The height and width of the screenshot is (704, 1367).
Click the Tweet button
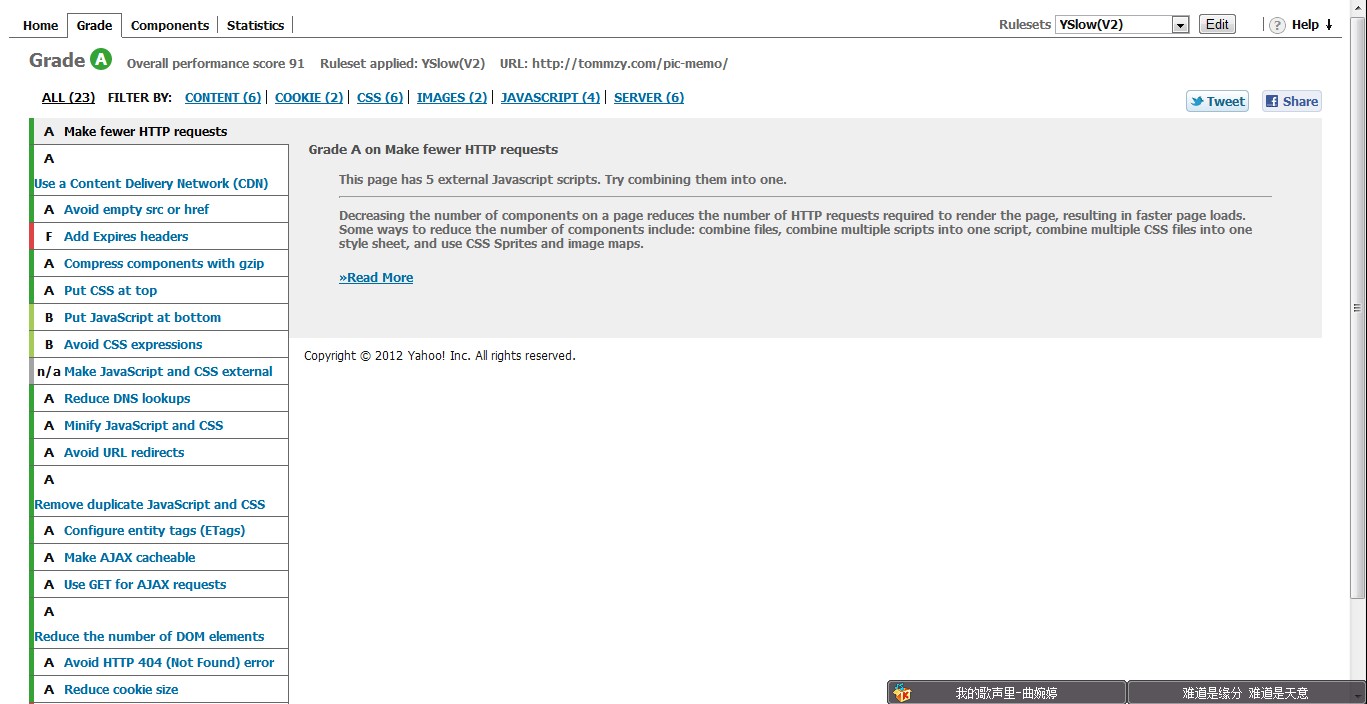pos(1217,101)
